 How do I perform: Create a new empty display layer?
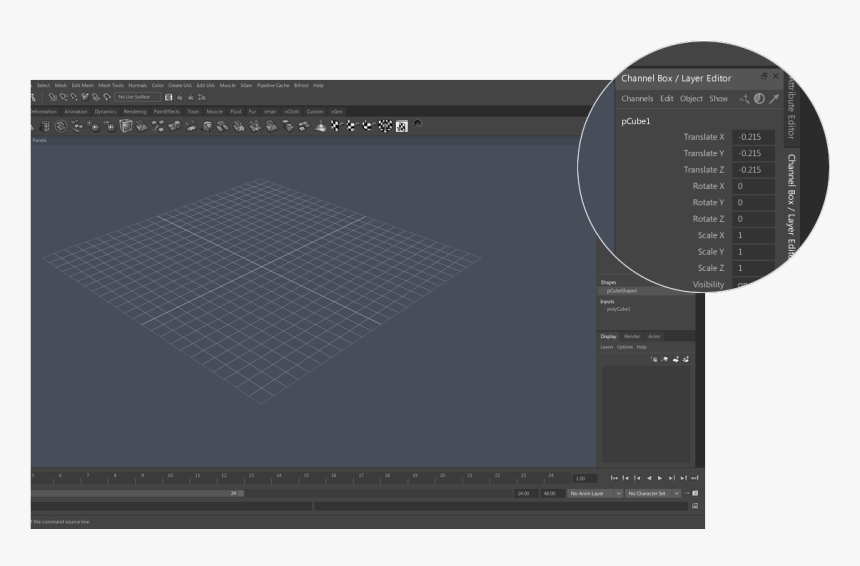pyautogui.click(x=675, y=359)
